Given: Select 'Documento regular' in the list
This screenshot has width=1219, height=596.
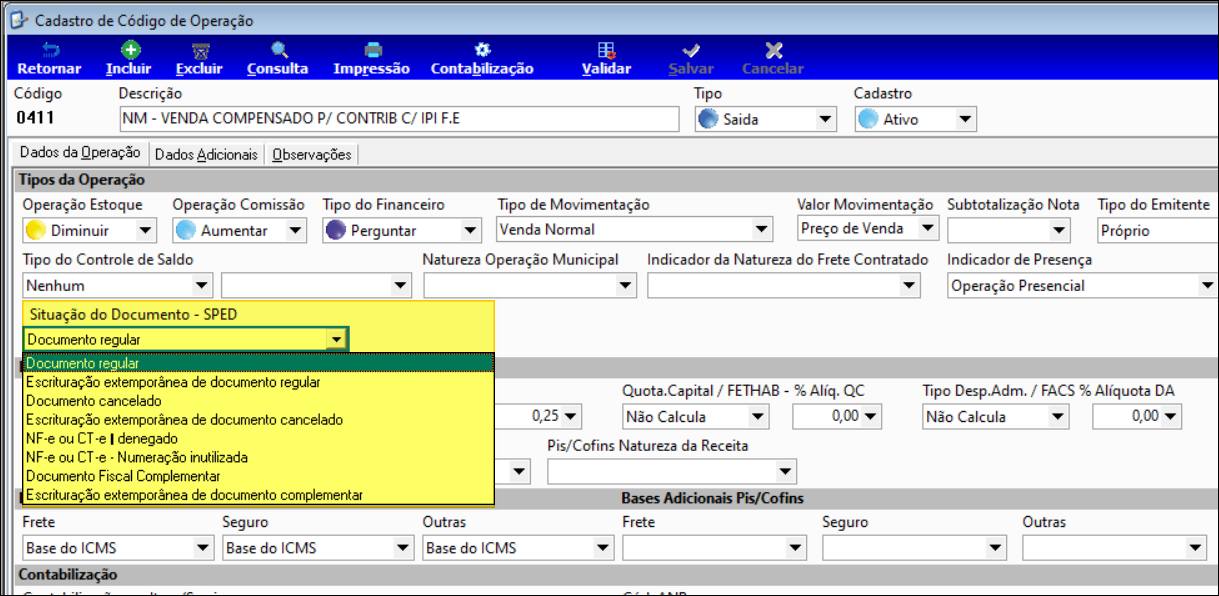Looking at the screenshot, I should pyautogui.click(x=259, y=363).
